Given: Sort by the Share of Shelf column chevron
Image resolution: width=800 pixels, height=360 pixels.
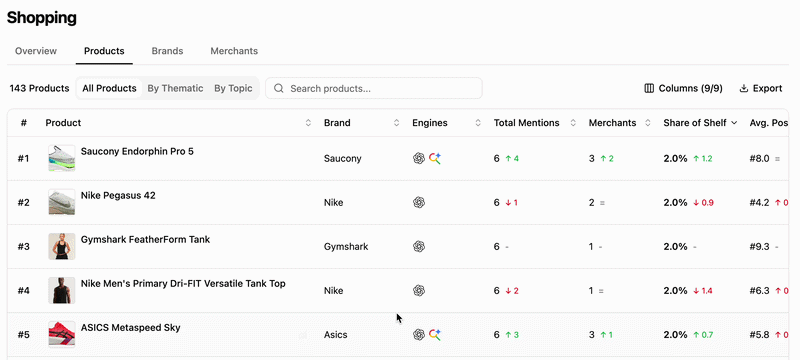Looking at the screenshot, I should (734, 123).
